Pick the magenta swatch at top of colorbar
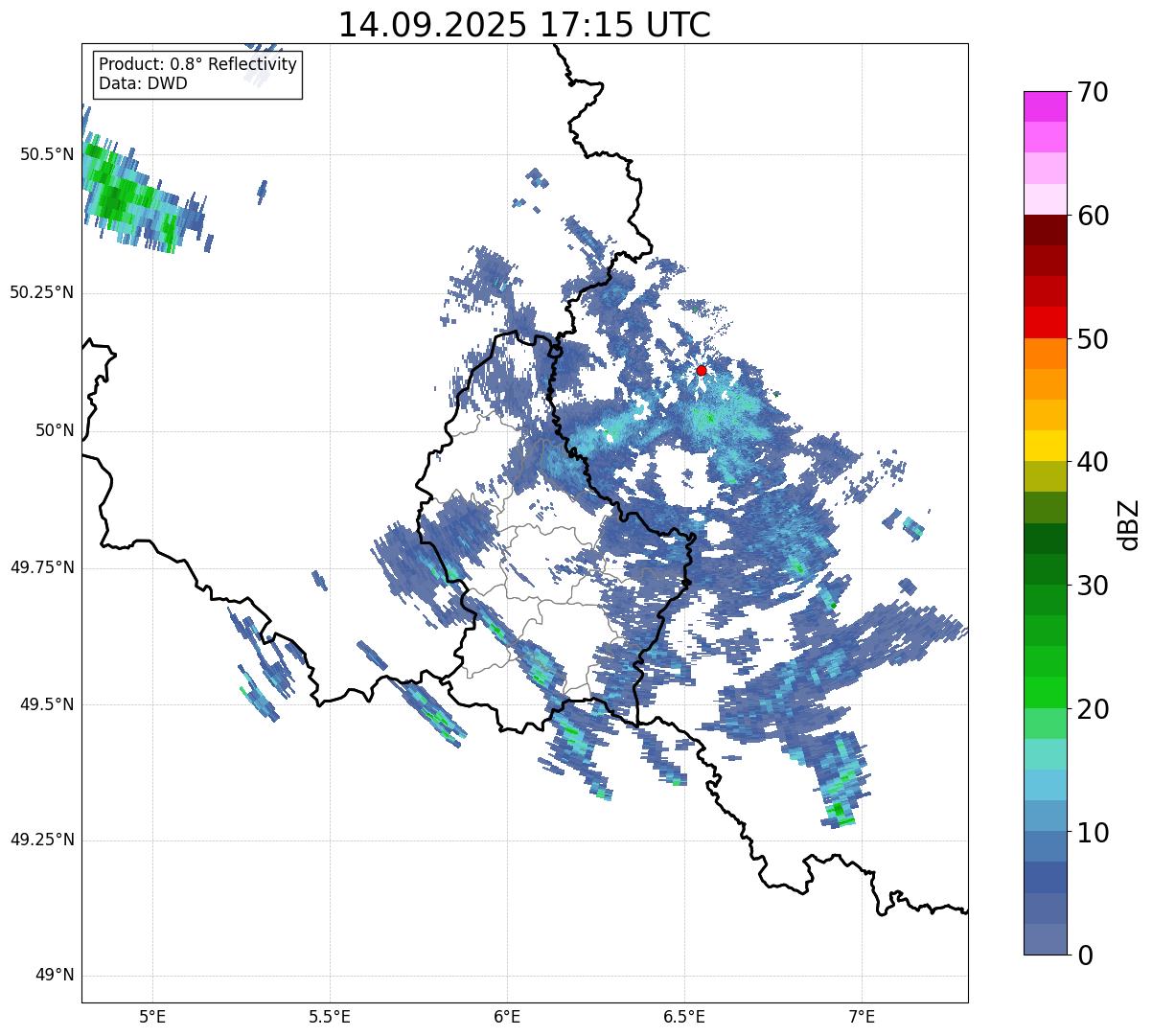Screen dimensions: 1152x1036 coord(1045,106)
